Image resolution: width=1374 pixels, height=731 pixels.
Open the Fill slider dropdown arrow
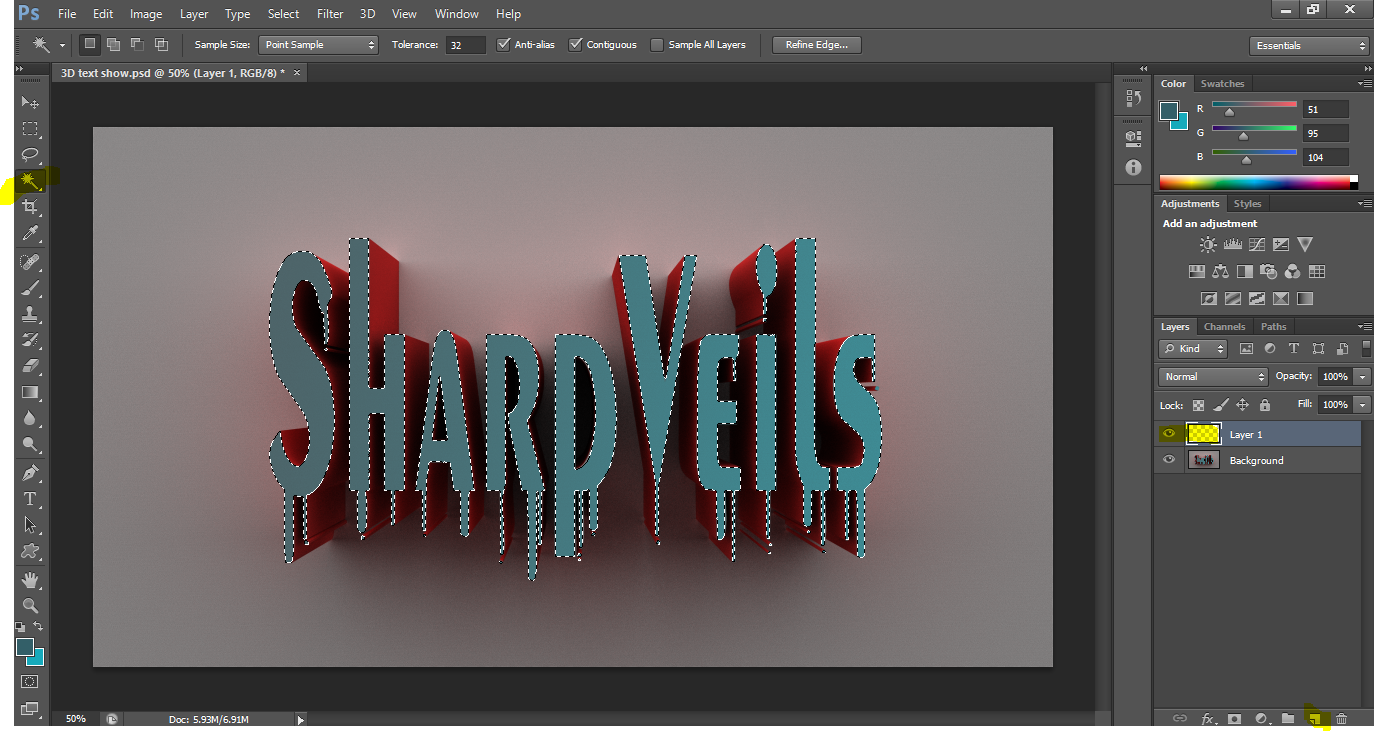[x=1362, y=405]
